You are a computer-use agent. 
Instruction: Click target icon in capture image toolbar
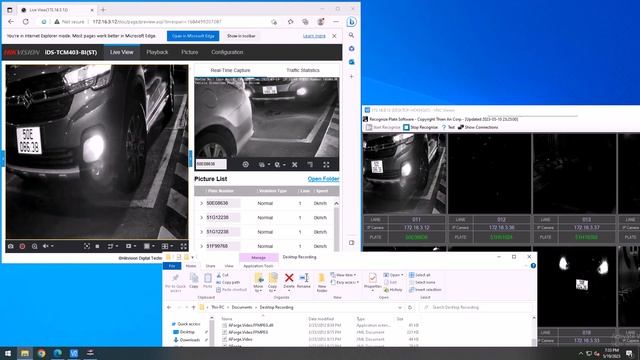(x=245, y=164)
